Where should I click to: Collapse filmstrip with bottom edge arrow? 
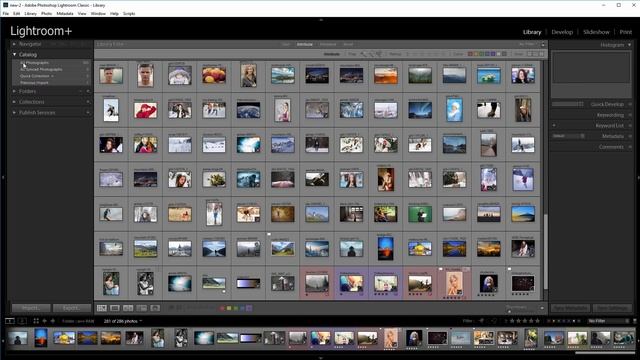(321, 358)
